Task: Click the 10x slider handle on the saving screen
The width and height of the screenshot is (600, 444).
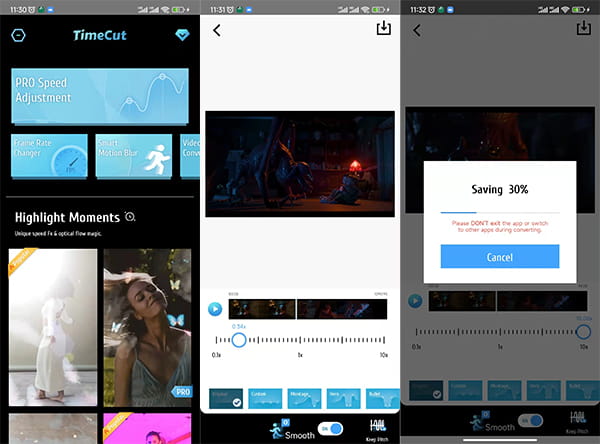Action: [x=583, y=331]
